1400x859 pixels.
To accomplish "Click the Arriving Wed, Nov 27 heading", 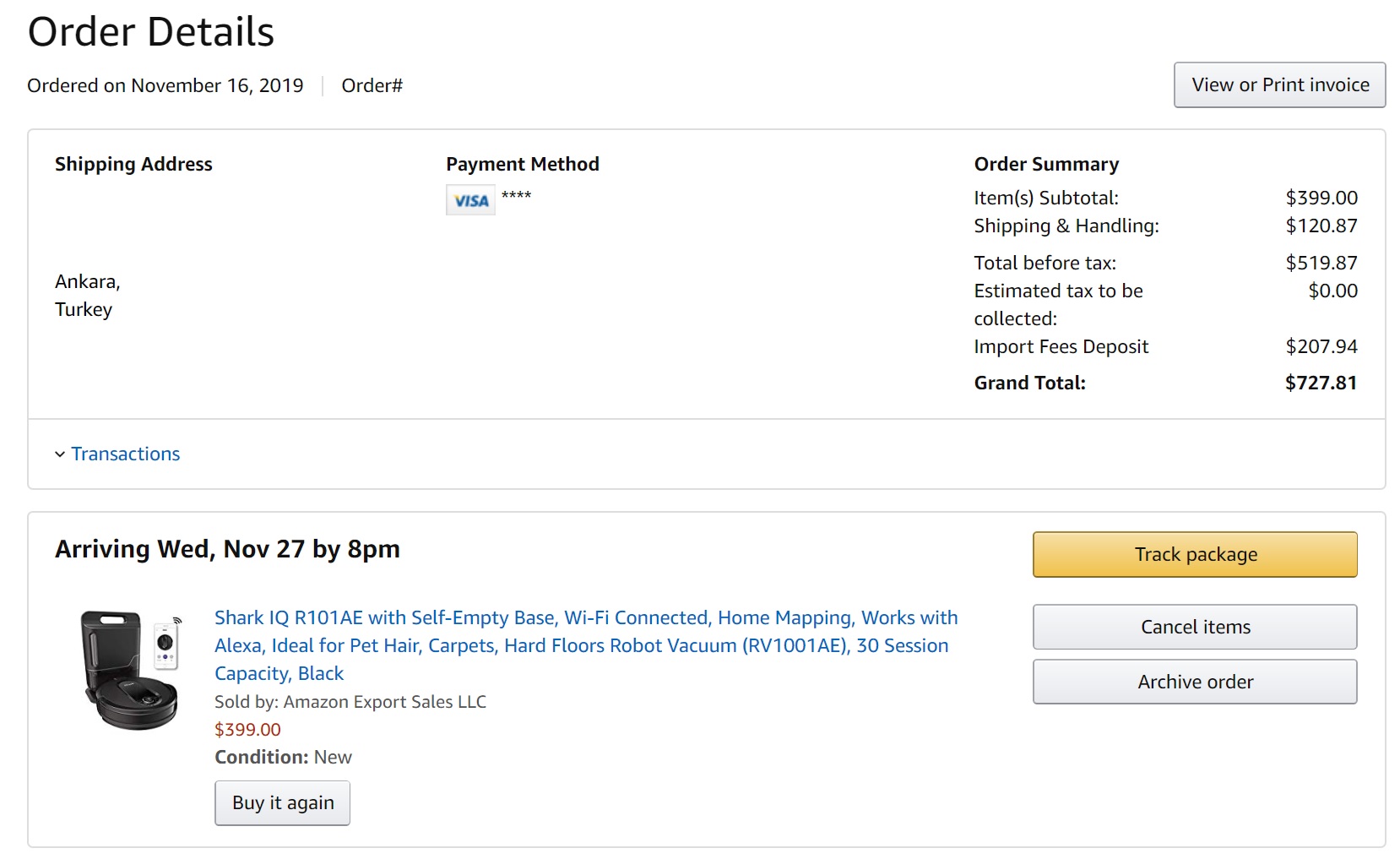I will coord(227,549).
